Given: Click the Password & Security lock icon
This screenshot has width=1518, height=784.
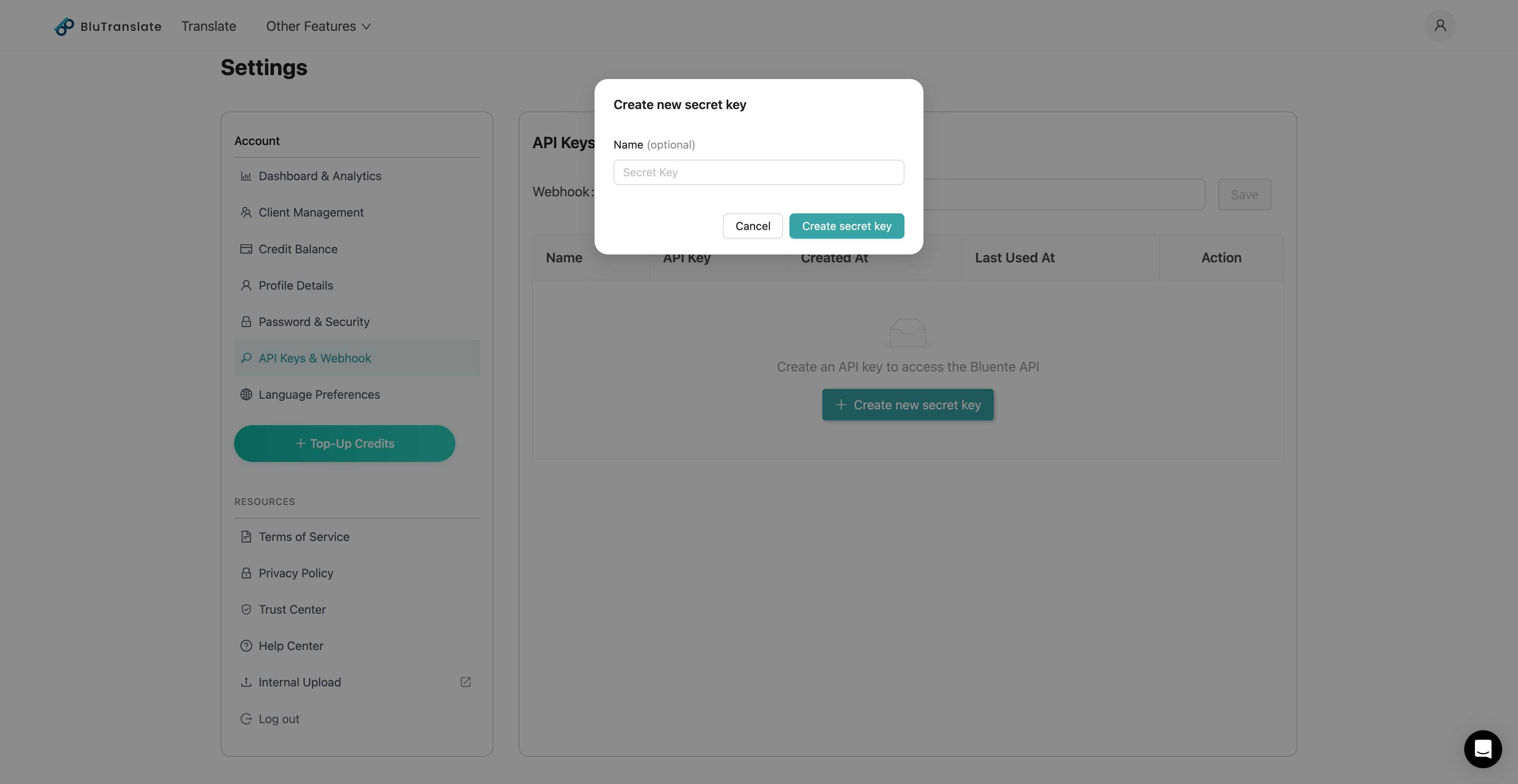Looking at the screenshot, I should [x=247, y=322].
